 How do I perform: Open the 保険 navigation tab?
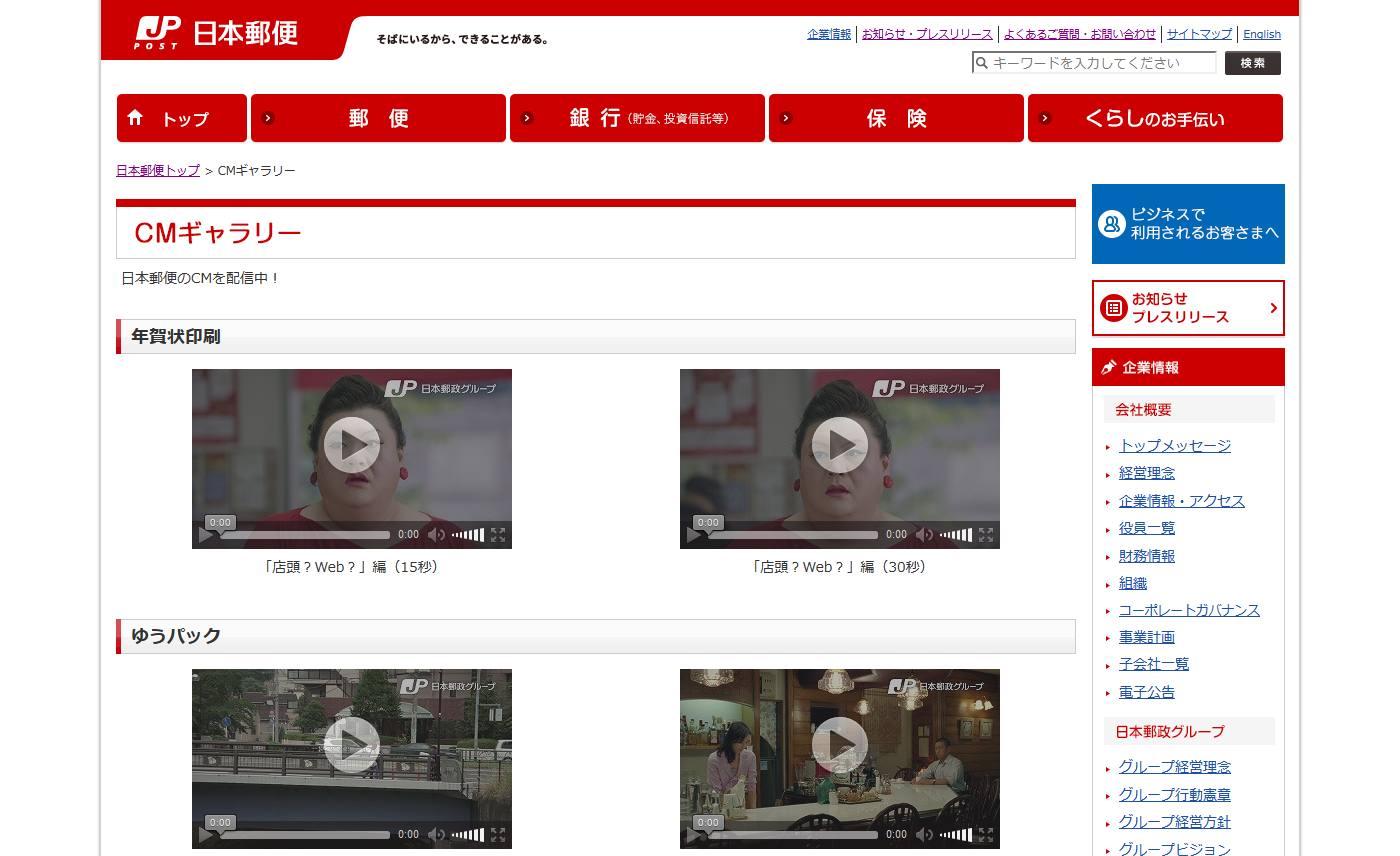(x=896, y=118)
